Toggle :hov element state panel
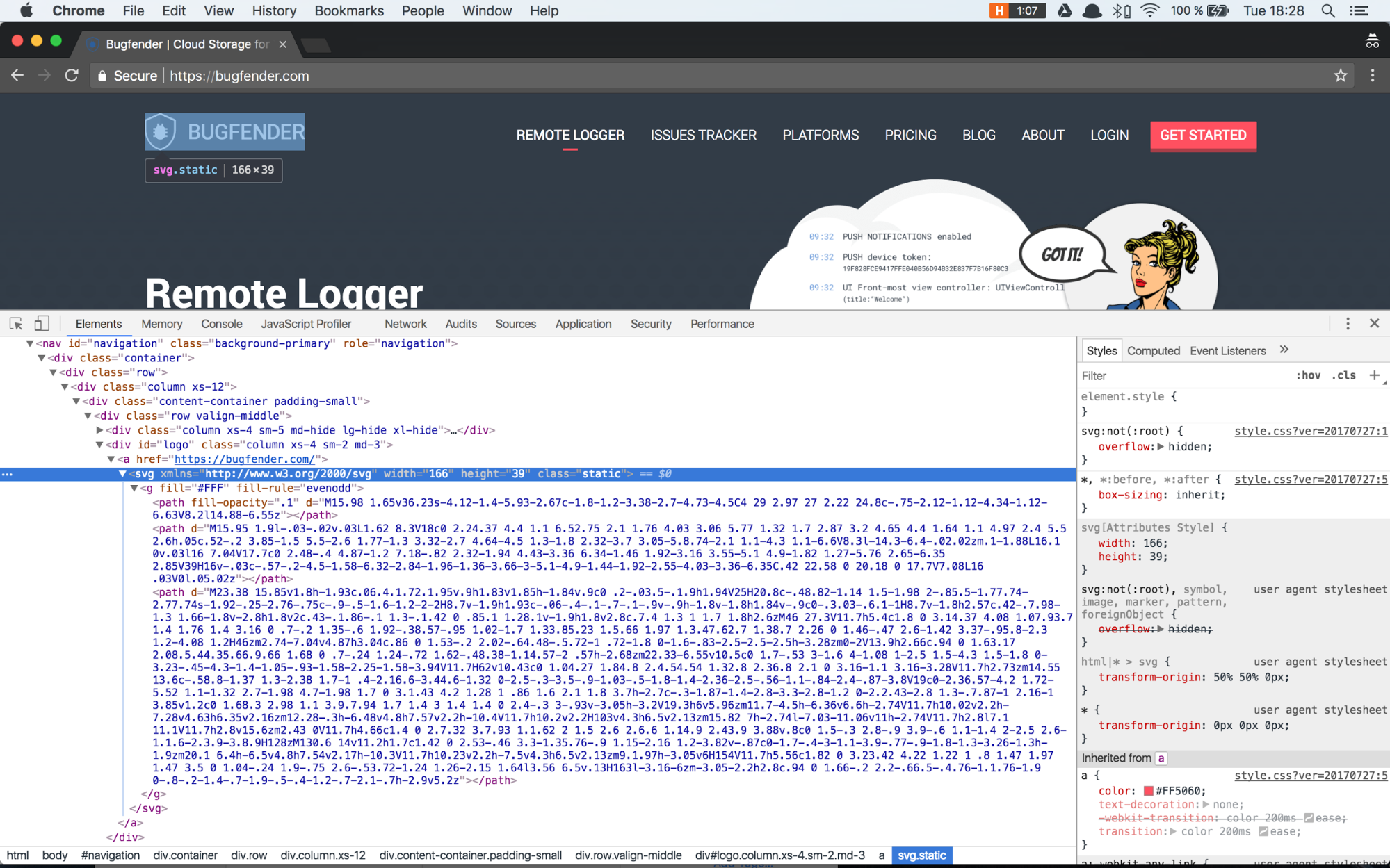This screenshot has height=868, width=1390. click(x=1308, y=375)
